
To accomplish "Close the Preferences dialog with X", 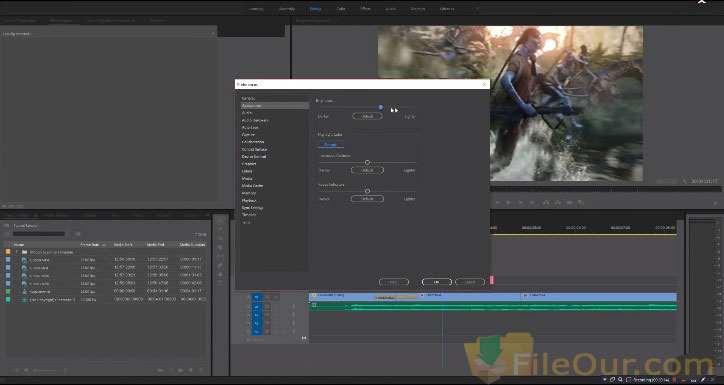I will (x=484, y=84).
